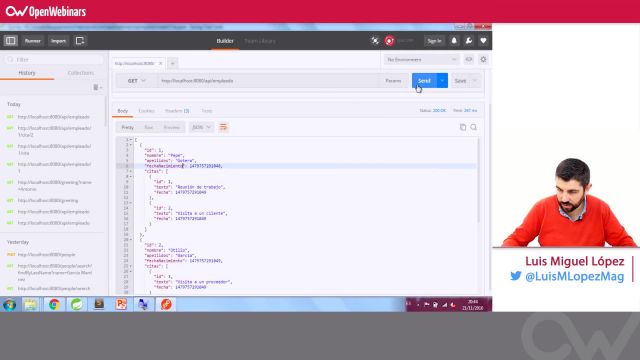Collapse JSON fold arrow at line 2

[131, 145]
